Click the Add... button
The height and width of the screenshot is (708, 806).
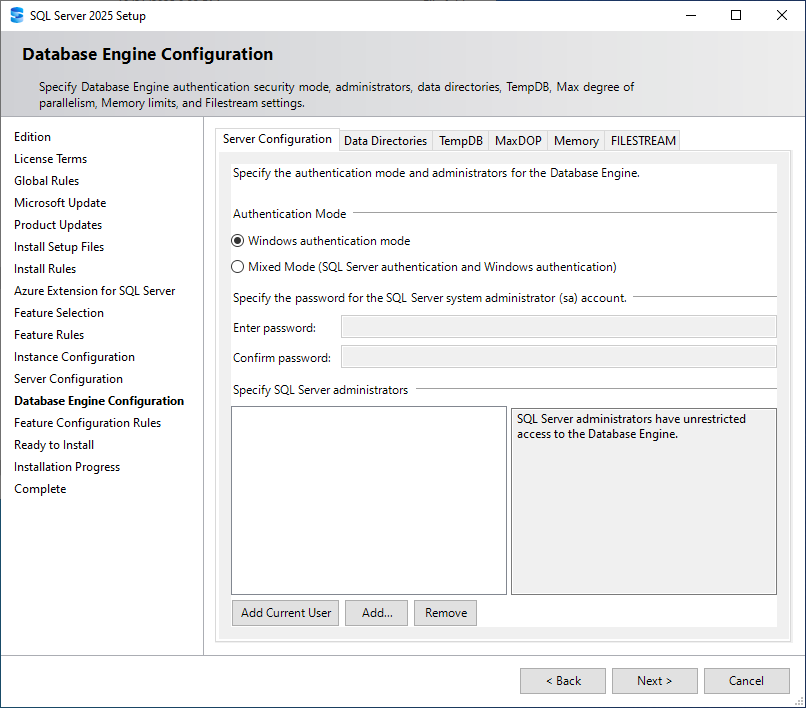(x=376, y=612)
